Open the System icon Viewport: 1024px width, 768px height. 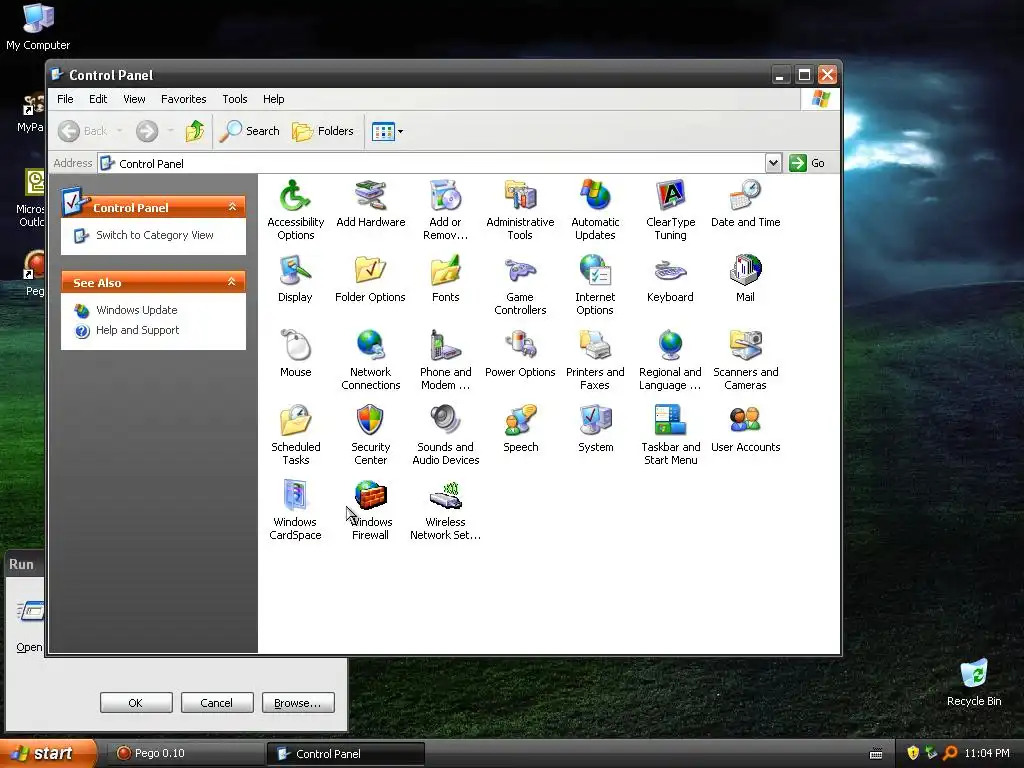[x=595, y=421]
